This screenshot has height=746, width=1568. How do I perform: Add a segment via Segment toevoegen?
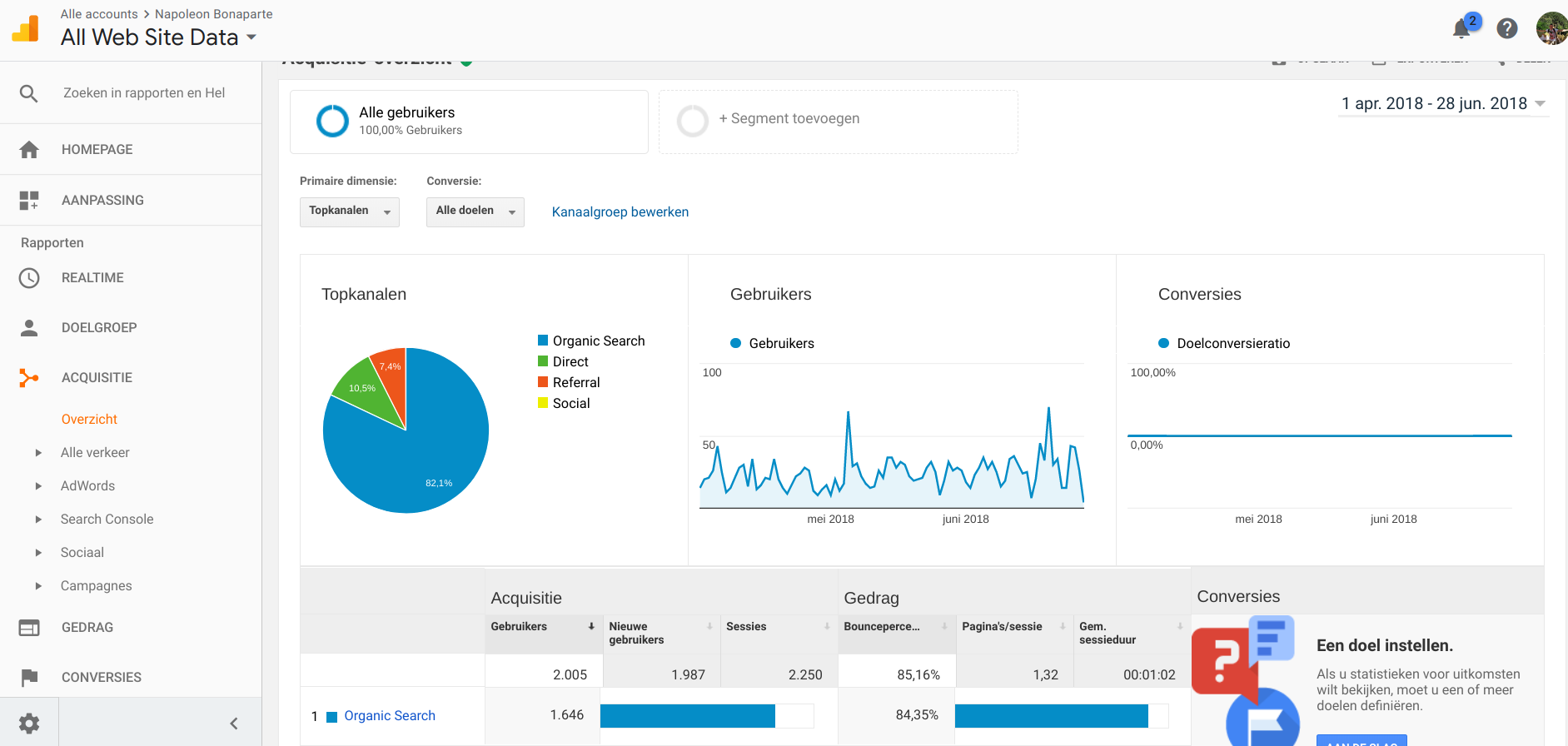click(789, 119)
